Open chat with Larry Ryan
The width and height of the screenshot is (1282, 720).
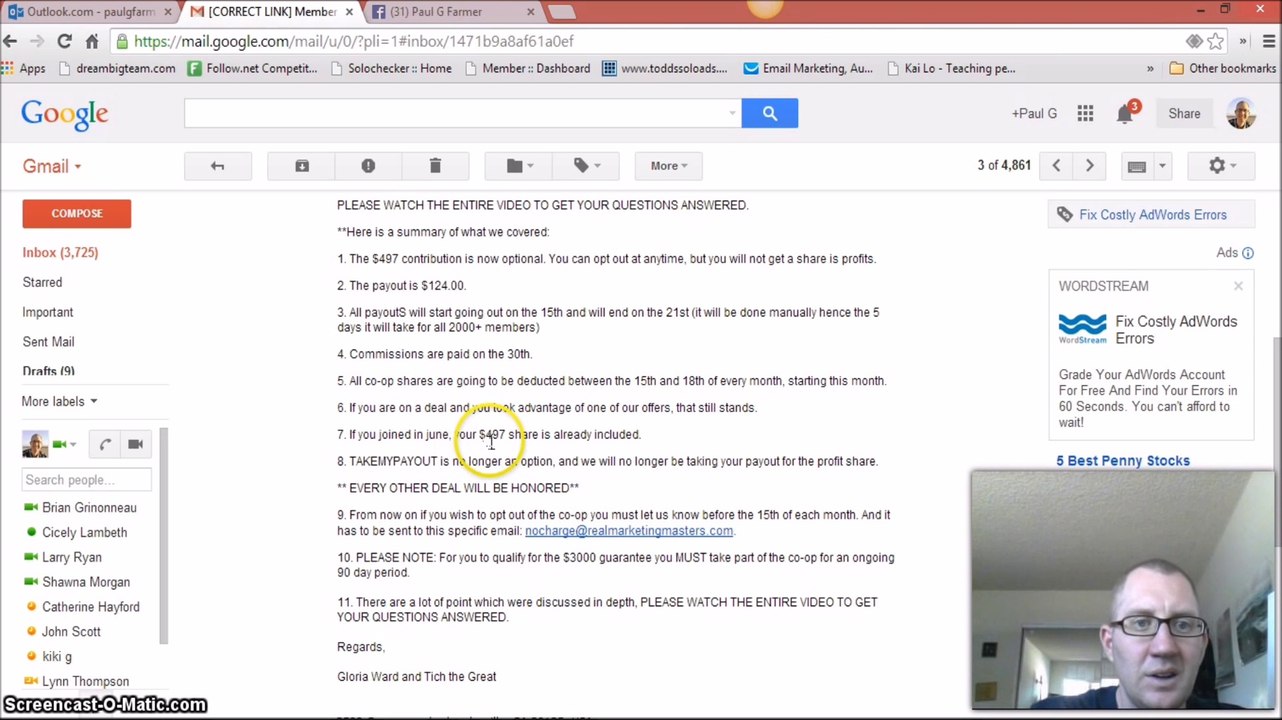(71, 557)
